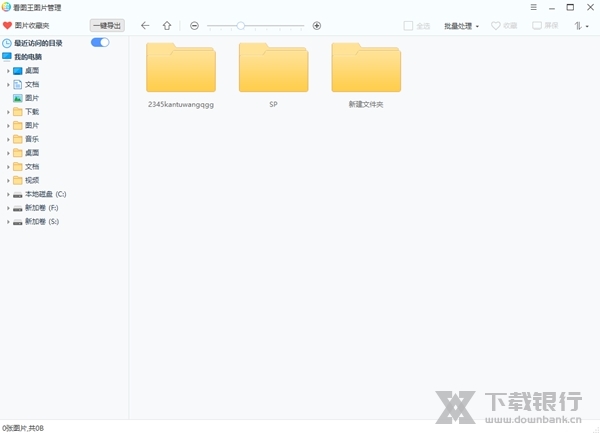Image resolution: width=600 pixels, height=433 pixels.
Task: Click the 屏保 screensaver button
Action: coord(545,26)
